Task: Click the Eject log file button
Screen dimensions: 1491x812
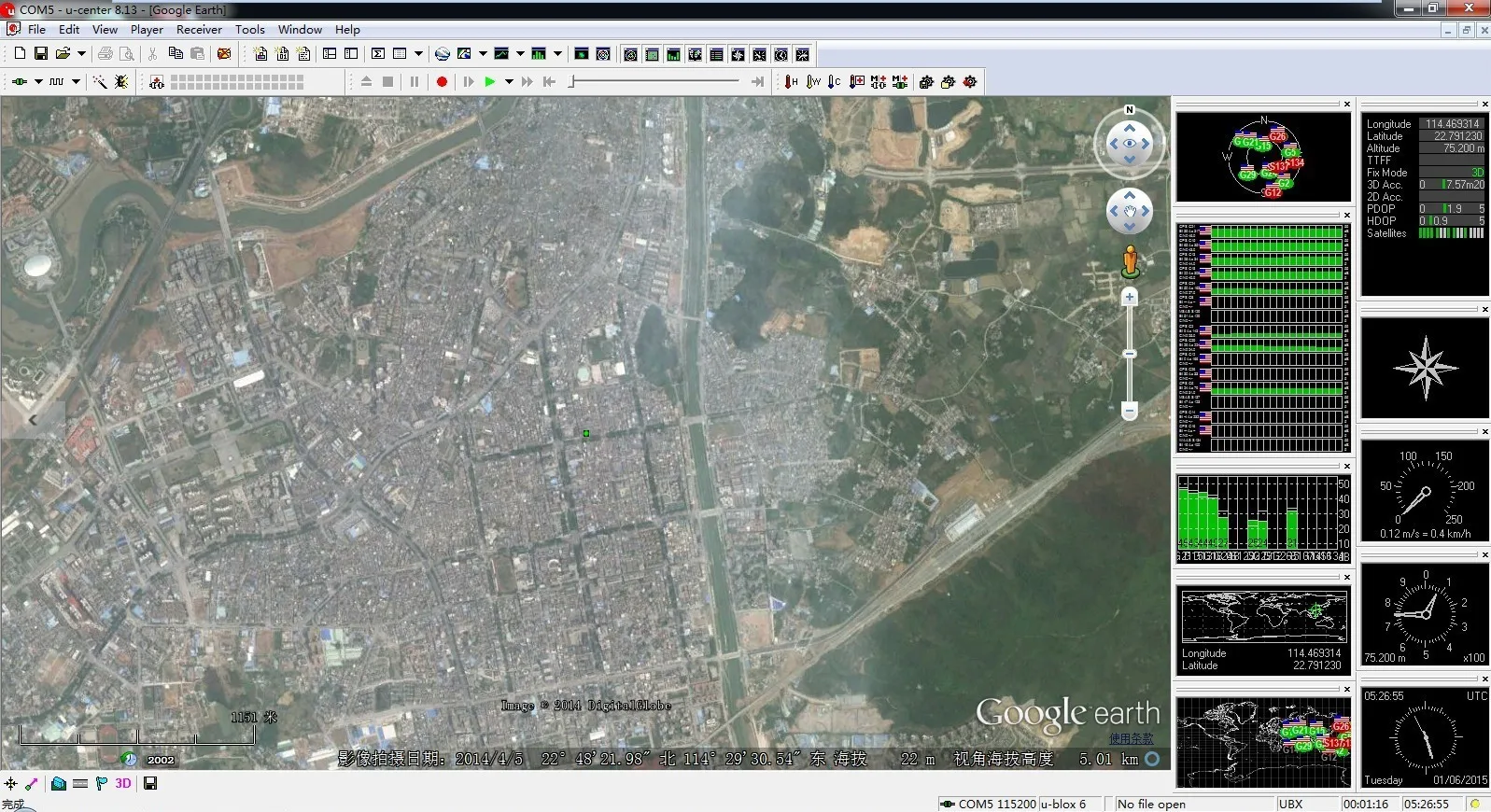Action: click(x=366, y=82)
